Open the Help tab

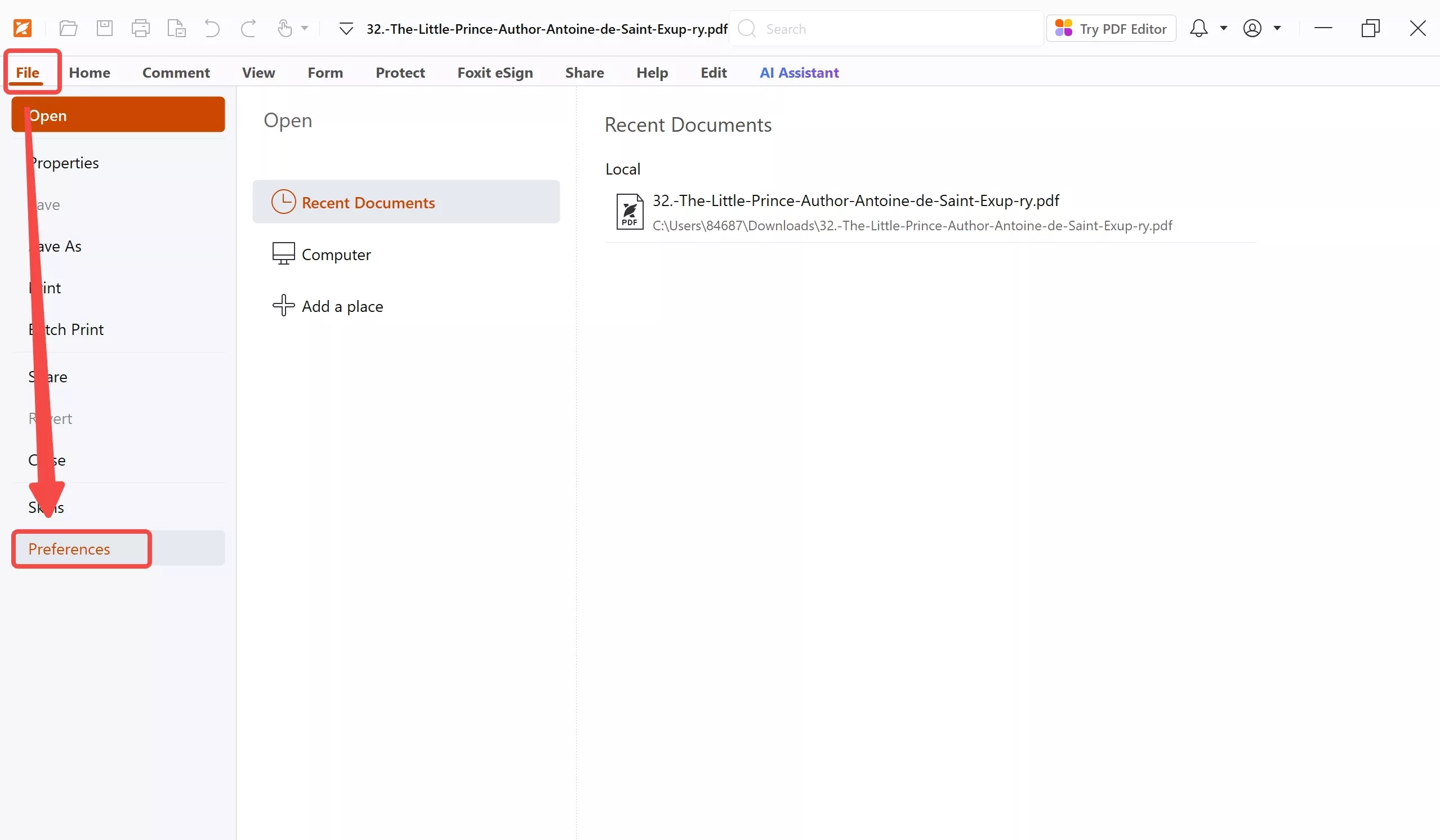pos(652,73)
